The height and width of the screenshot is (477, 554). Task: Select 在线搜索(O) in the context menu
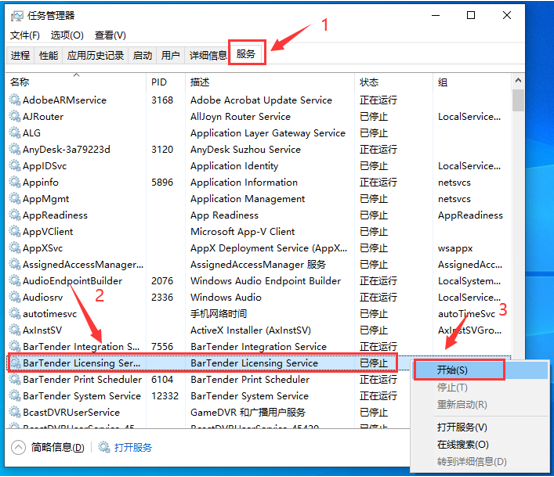(x=463, y=444)
